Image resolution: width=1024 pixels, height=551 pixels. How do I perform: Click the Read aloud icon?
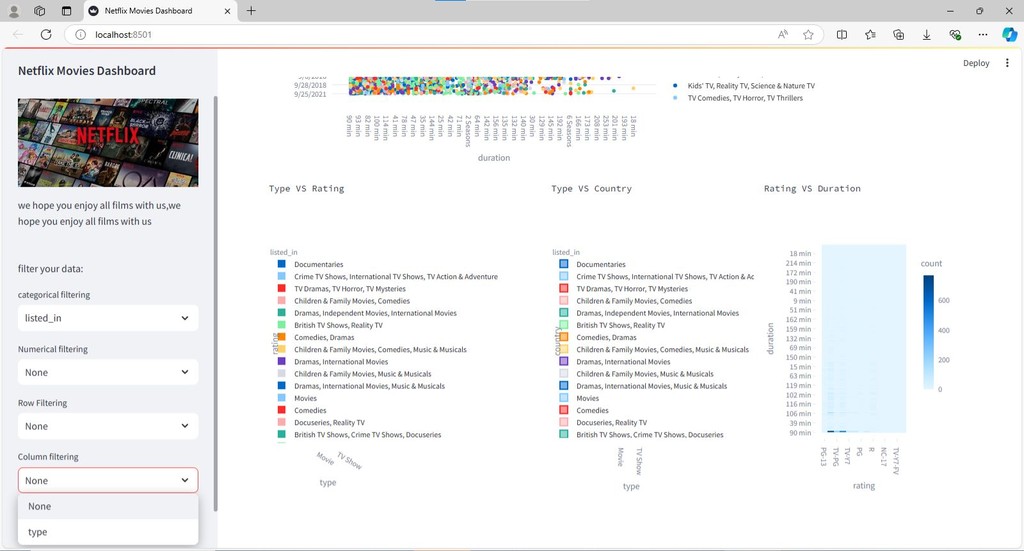[782, 35]
